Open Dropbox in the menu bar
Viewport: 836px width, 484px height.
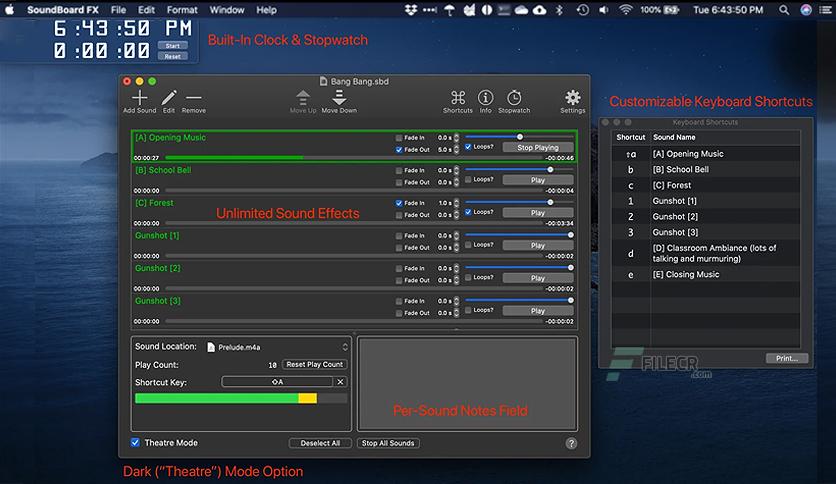point(411,10)
